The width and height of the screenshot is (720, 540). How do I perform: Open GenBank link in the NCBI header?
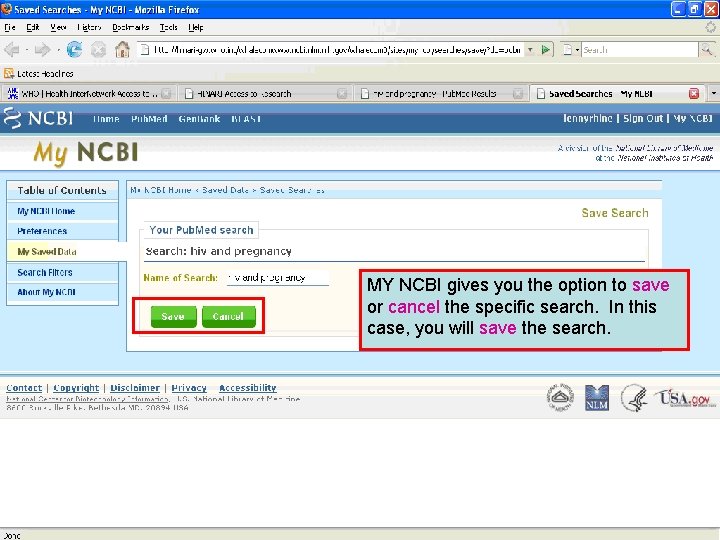[199, 119]
